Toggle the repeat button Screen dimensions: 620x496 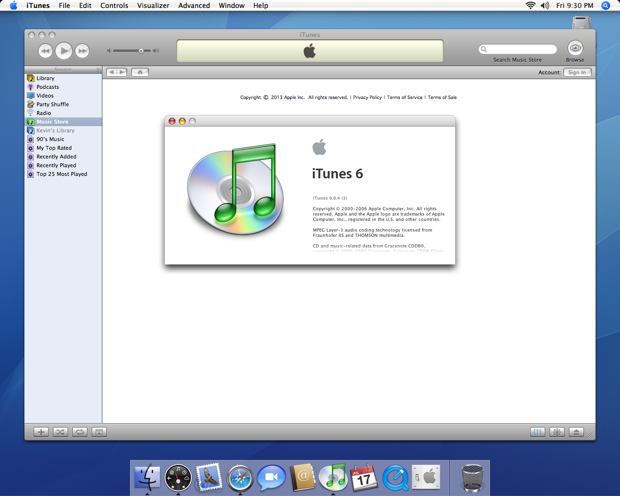click(x=80, y=432)
